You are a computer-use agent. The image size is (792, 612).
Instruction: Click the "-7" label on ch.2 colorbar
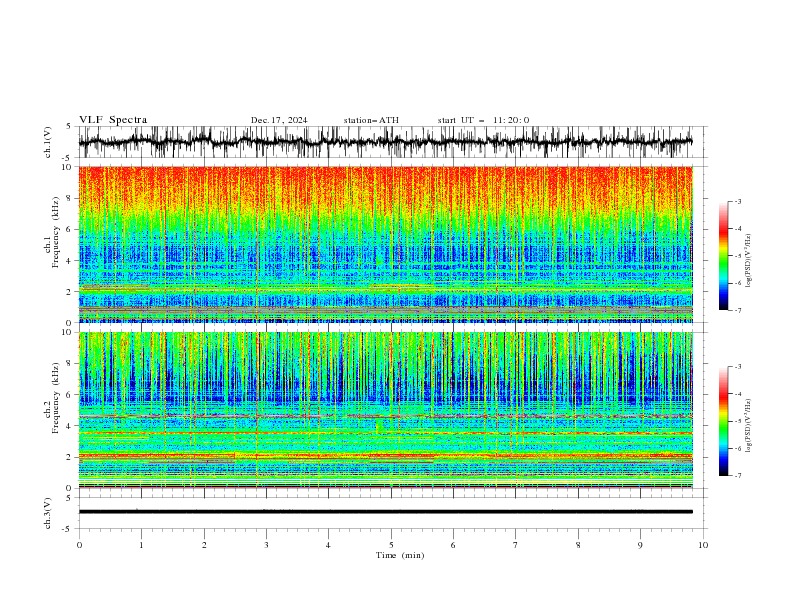pyautogui.click(x=737, y=475)
